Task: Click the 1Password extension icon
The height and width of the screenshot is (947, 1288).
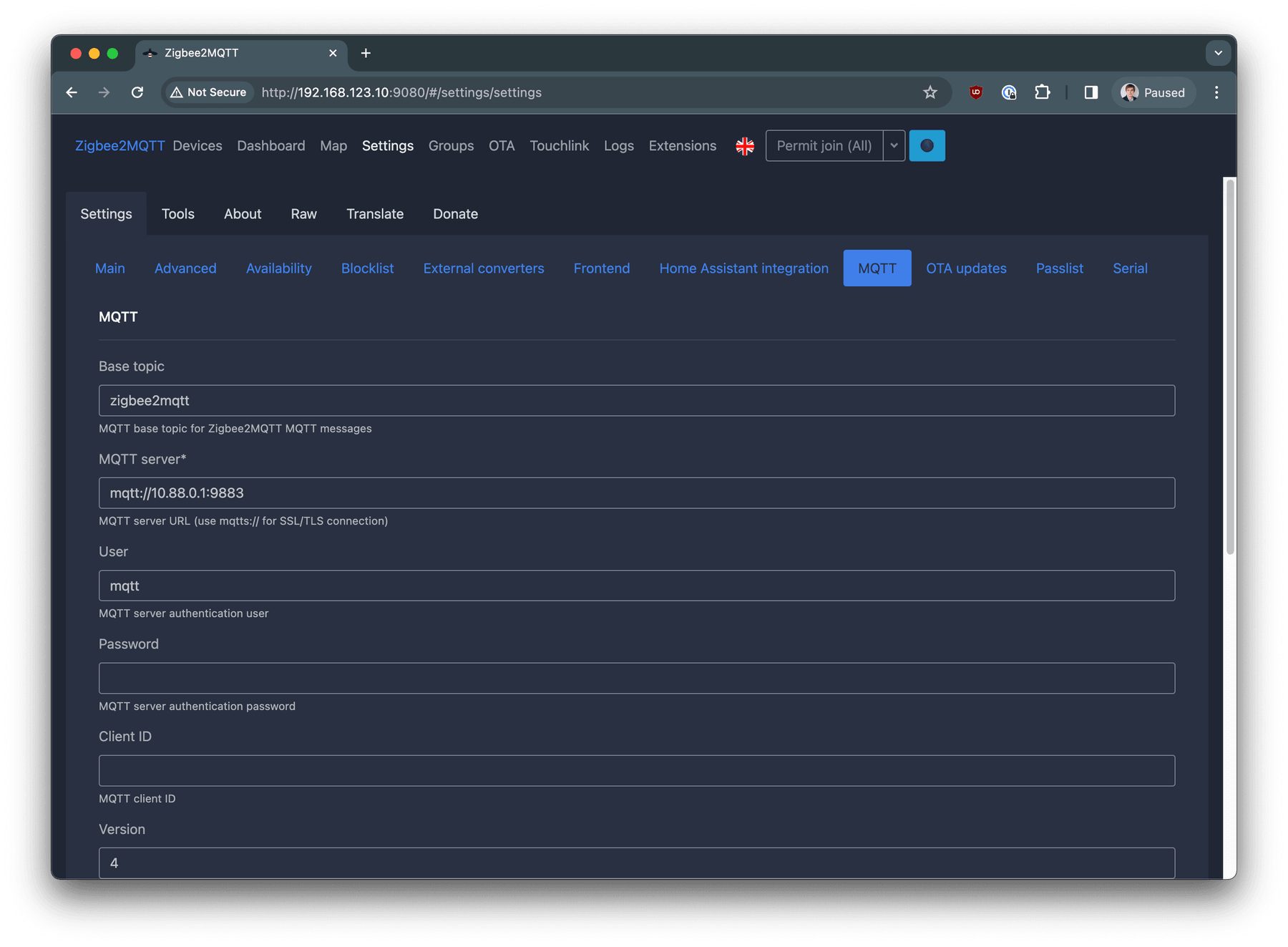Action: (x=1009, y=92)
